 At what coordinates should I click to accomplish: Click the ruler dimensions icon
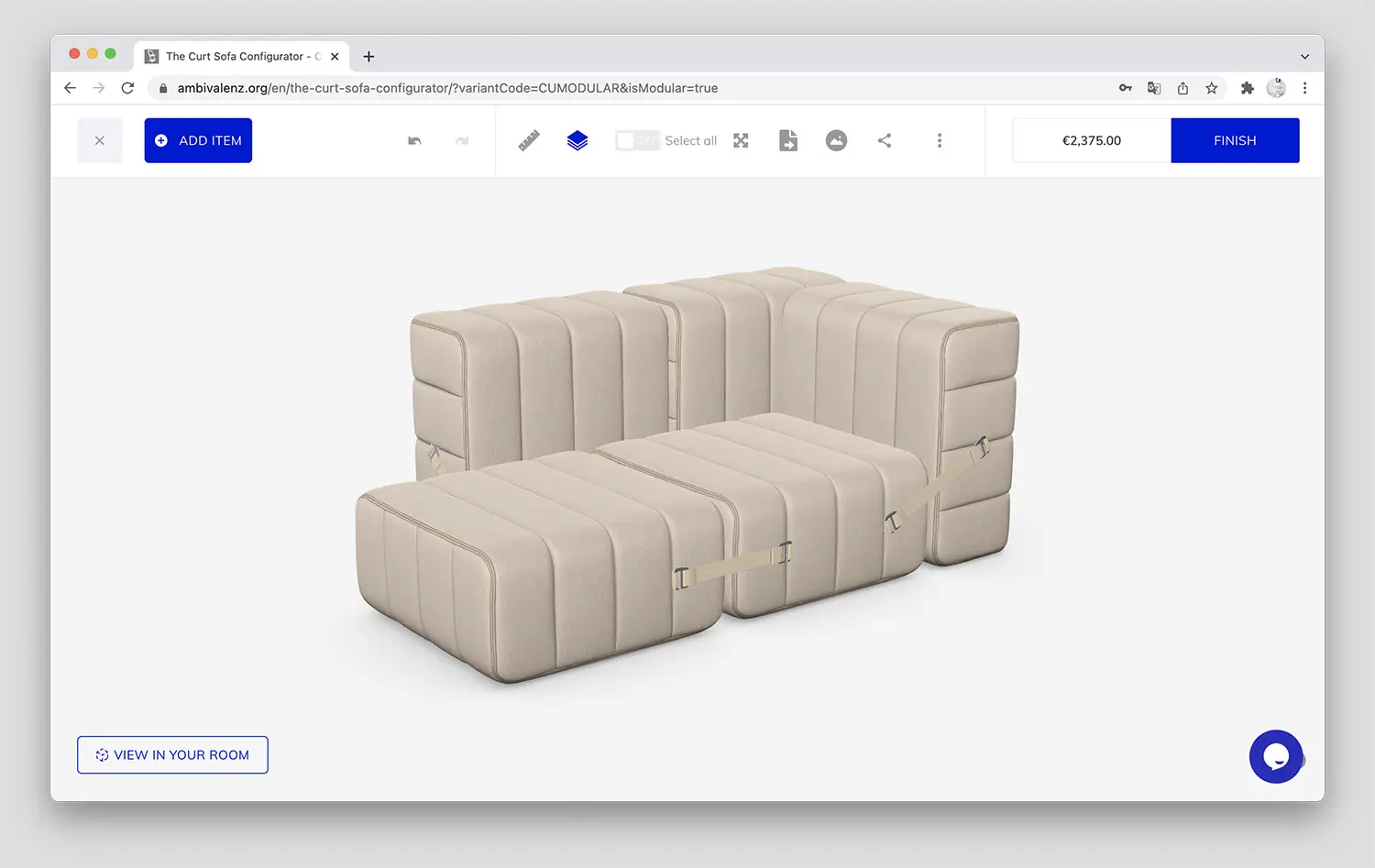pos(529,140)
